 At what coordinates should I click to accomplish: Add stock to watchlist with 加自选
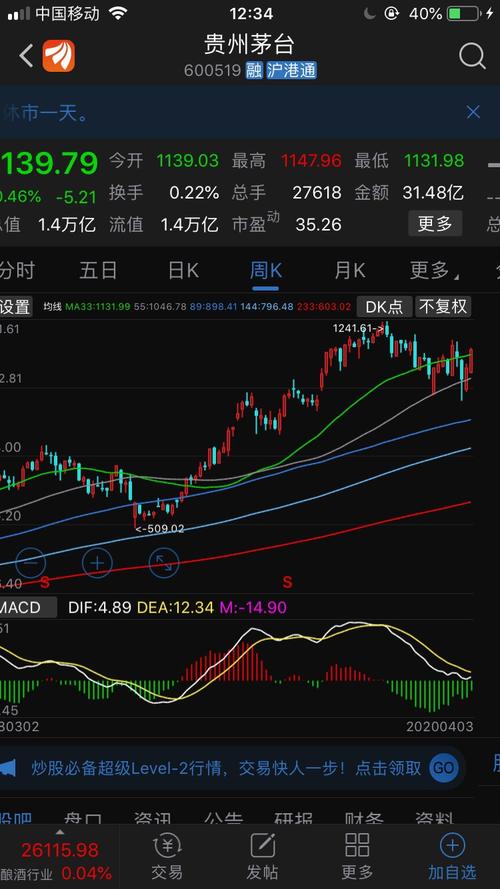point(452,856)
